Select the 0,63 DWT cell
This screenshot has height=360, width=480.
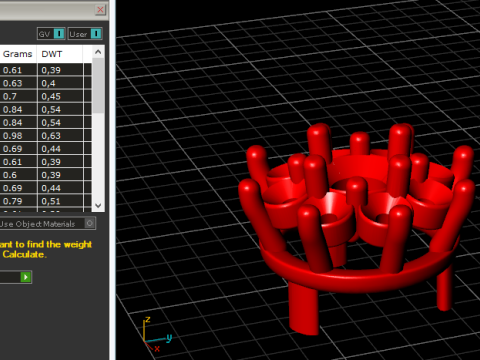pyautogui.click(x=60, y=136)
